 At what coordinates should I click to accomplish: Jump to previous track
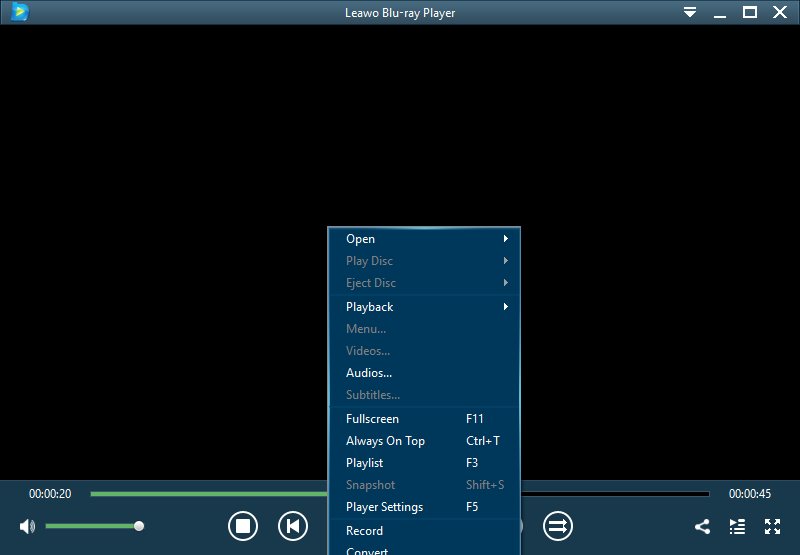tap(293, 526)
